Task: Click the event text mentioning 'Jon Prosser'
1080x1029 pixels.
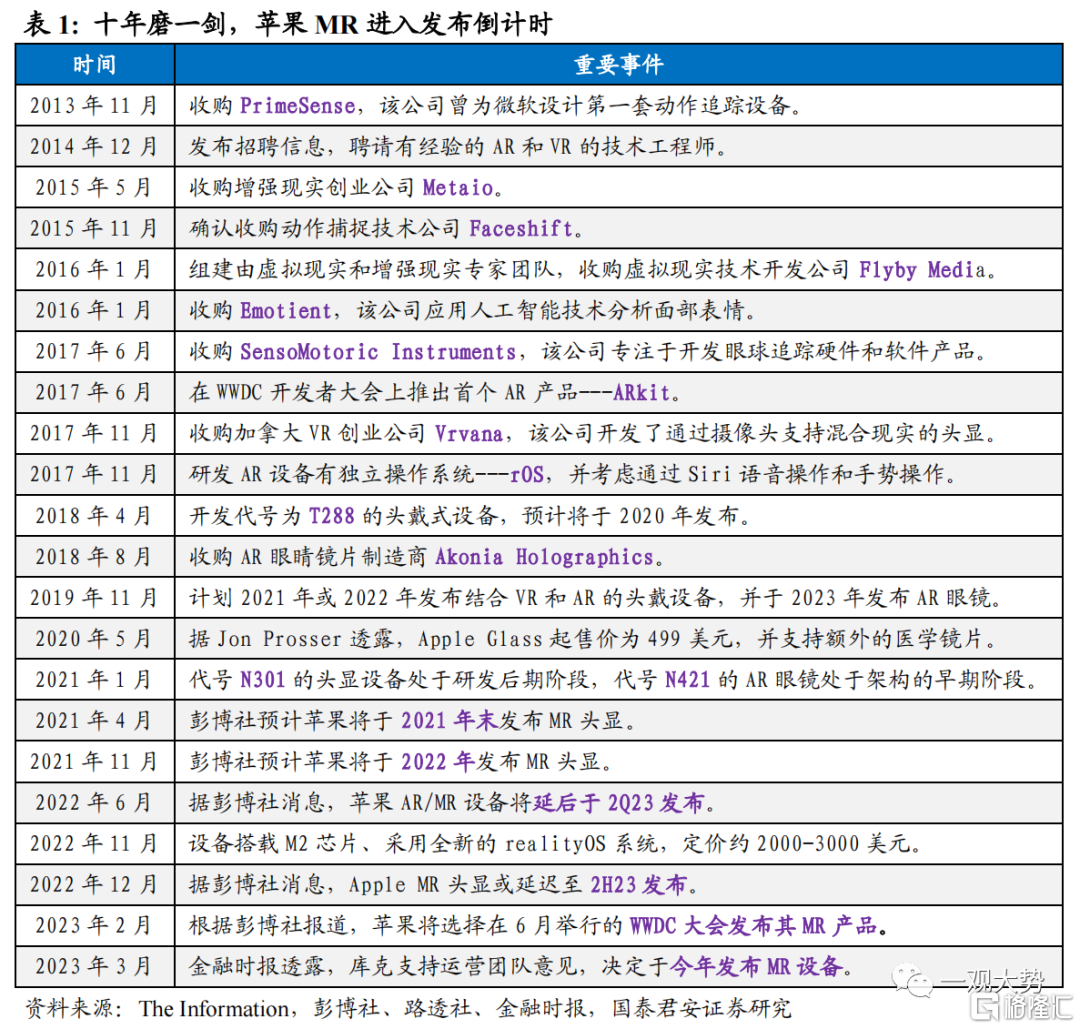Action: [593, 638]
